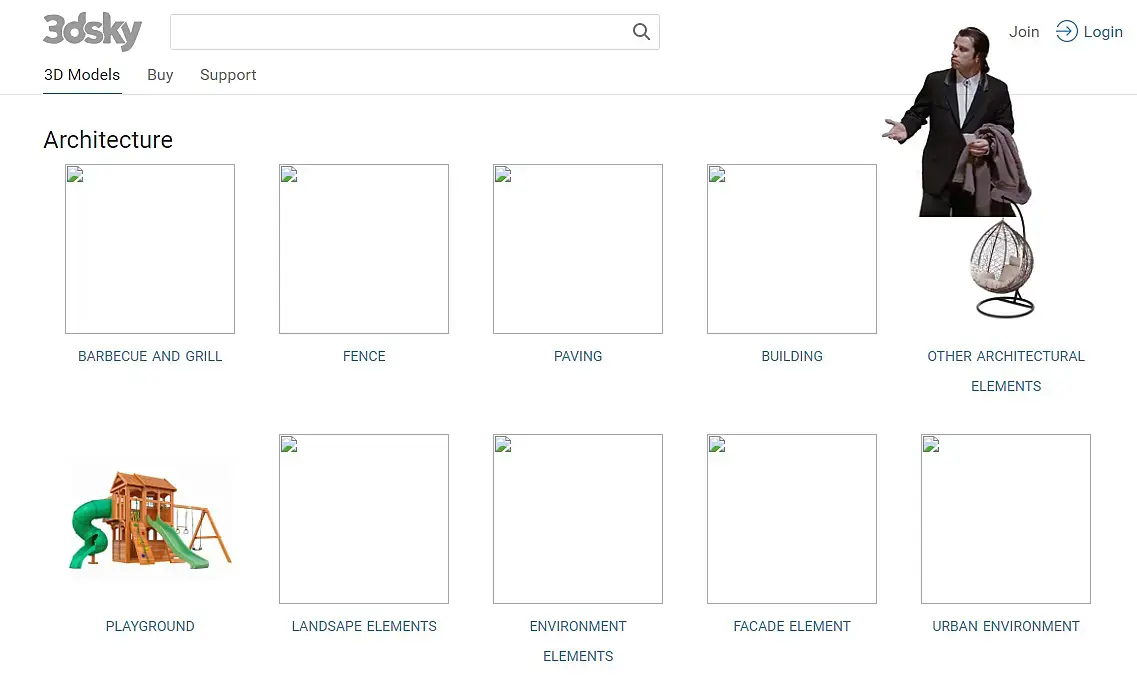This screenshot has width=1137, height=679.
Task: Click the FACADE ELEMENT label
Action: [x=792, y=626]
